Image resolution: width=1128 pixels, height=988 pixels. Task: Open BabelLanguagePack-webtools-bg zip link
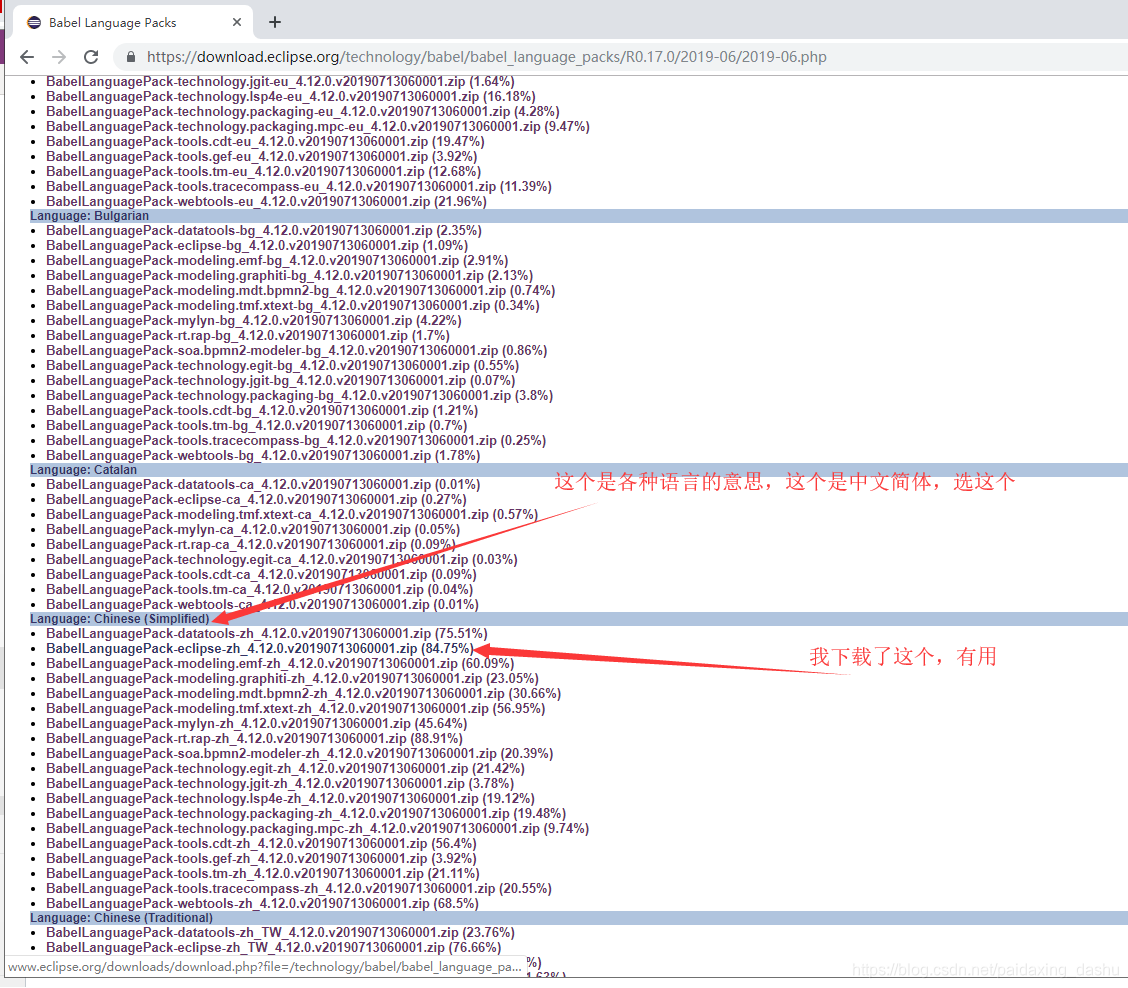click(x=263, y=456)
